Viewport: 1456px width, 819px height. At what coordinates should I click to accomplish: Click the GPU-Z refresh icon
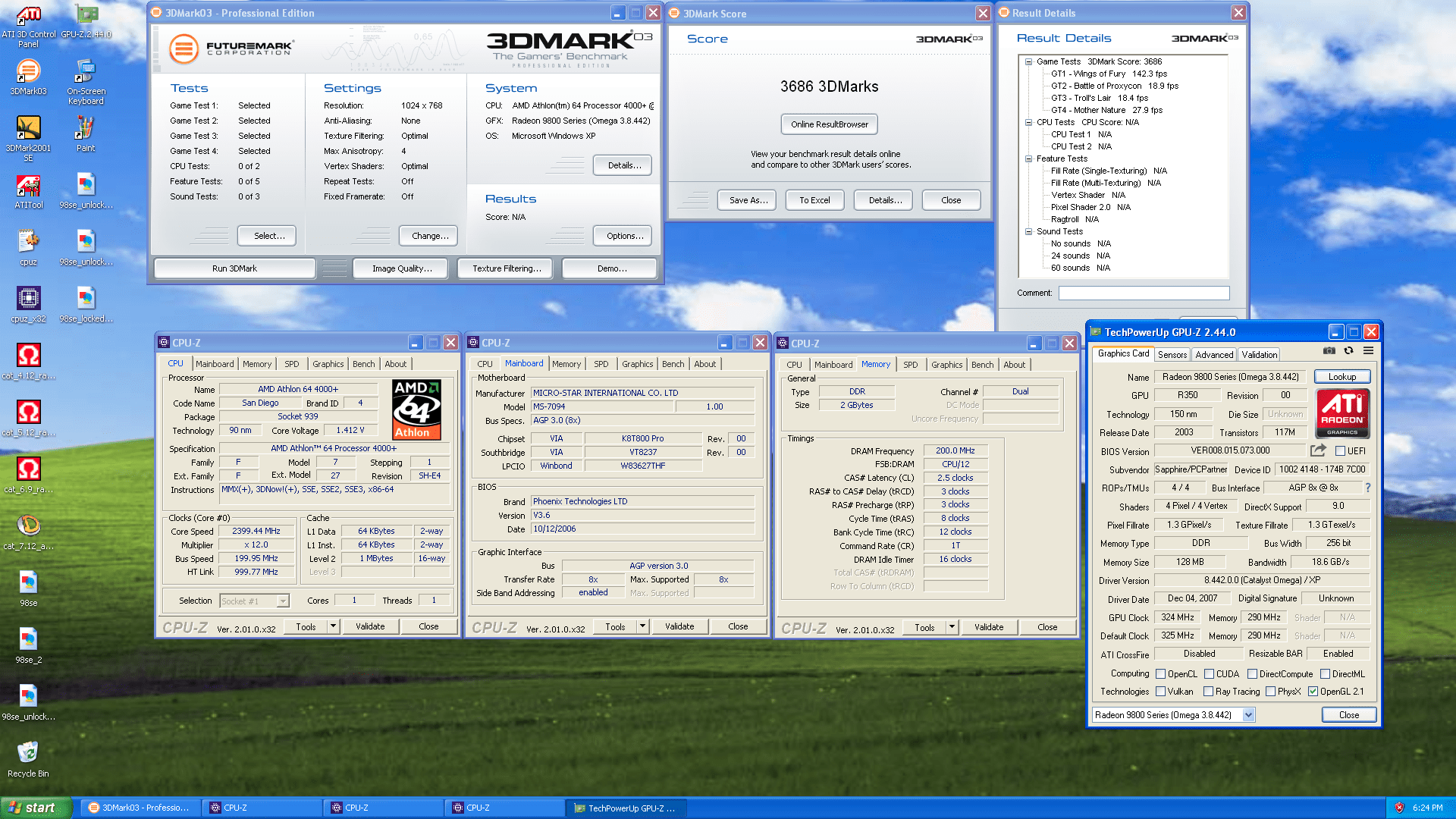pos(1348,350)
